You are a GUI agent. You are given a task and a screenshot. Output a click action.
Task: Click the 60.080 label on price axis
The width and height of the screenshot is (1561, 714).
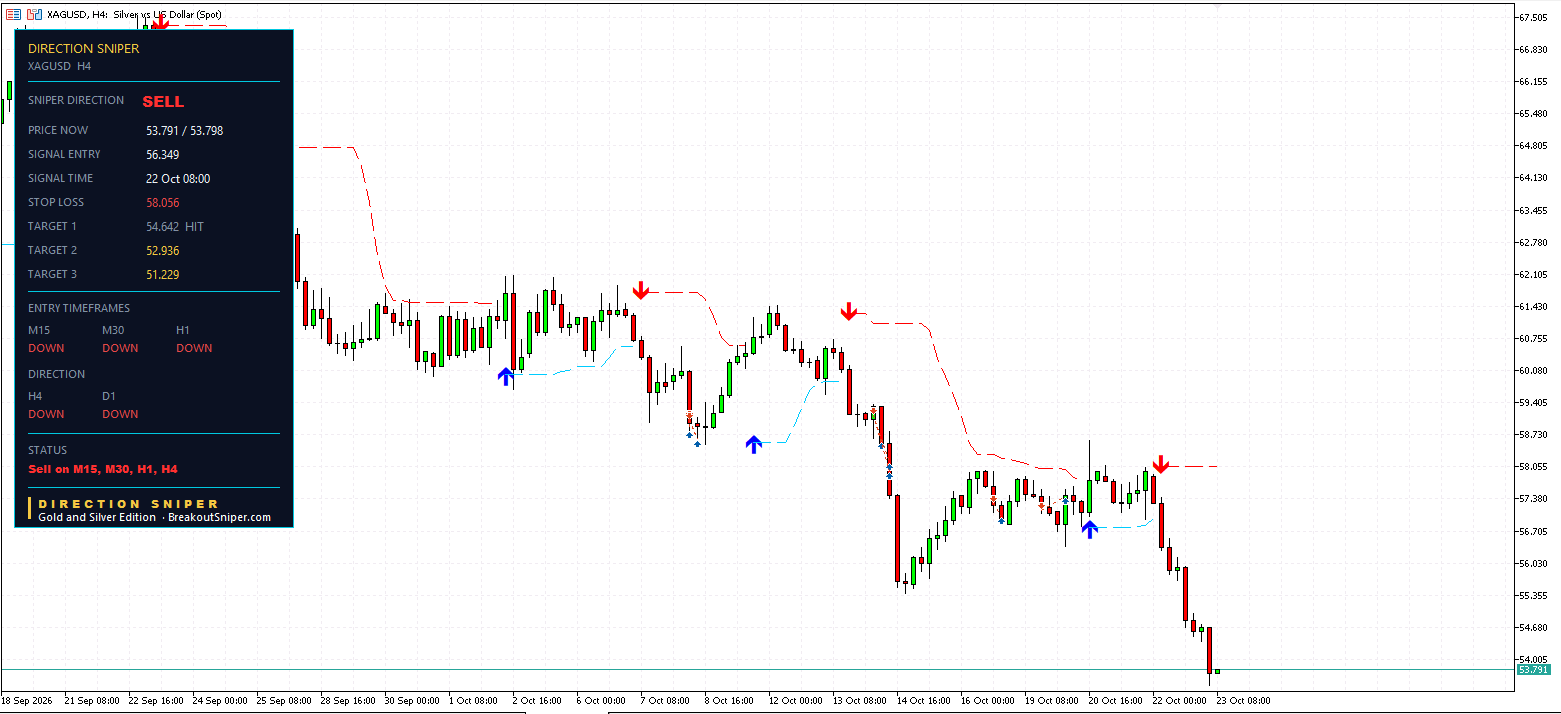point(1533,370)
